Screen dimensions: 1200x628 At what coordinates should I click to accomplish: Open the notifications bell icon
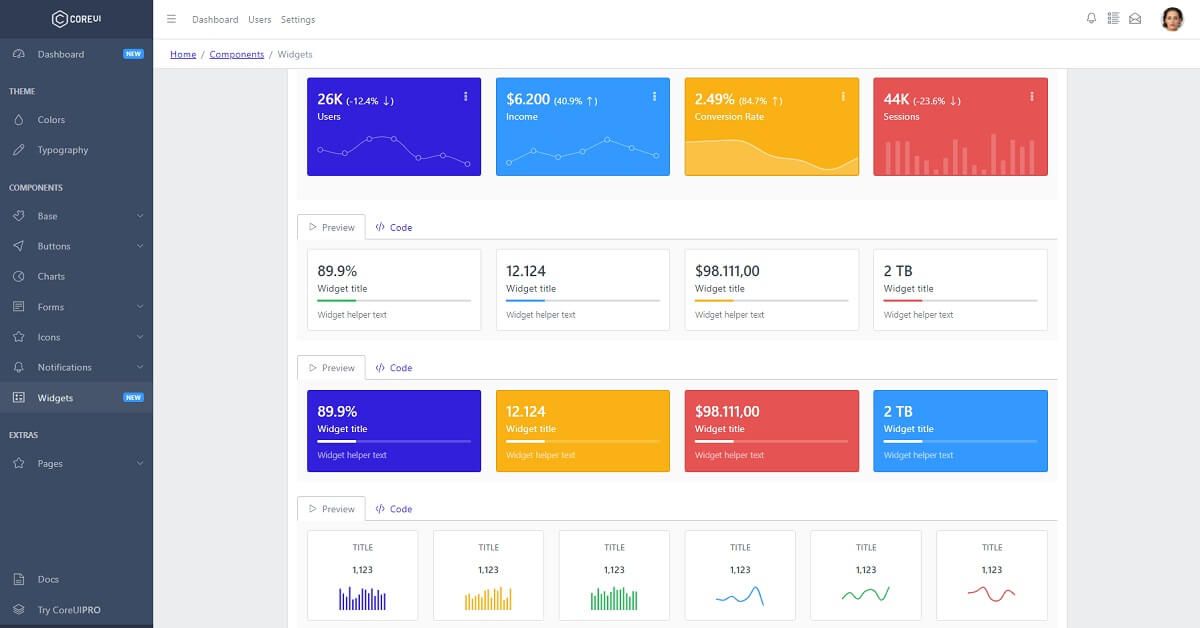pos(1091,18)
